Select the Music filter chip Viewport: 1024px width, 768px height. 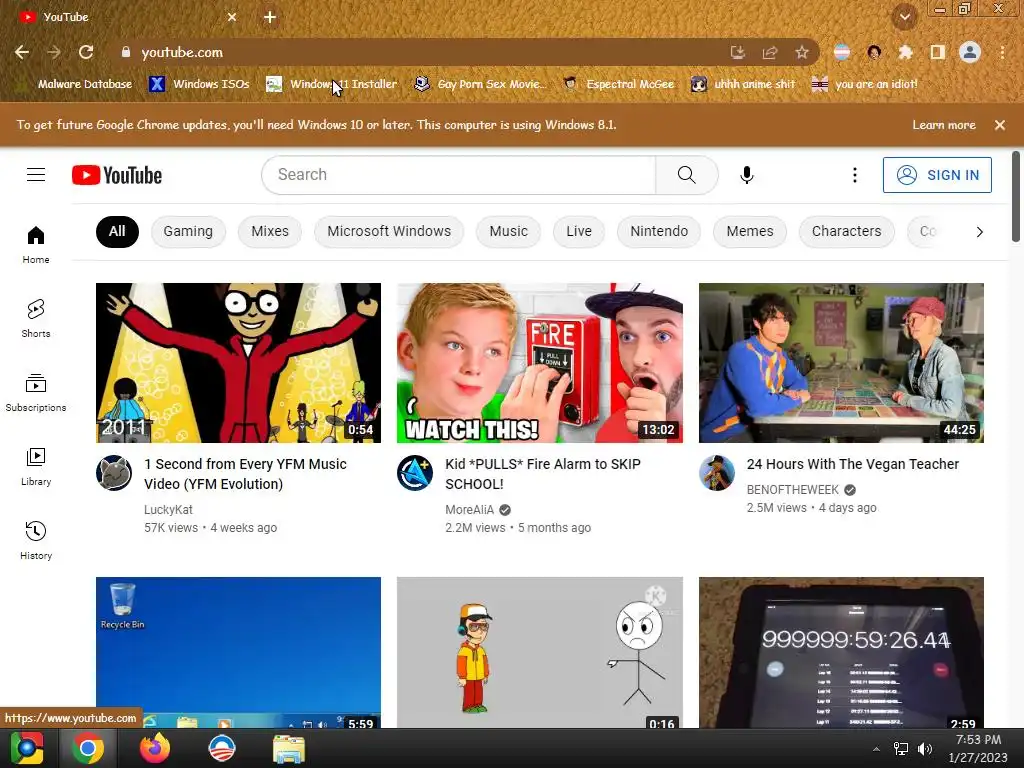[508, 232]
